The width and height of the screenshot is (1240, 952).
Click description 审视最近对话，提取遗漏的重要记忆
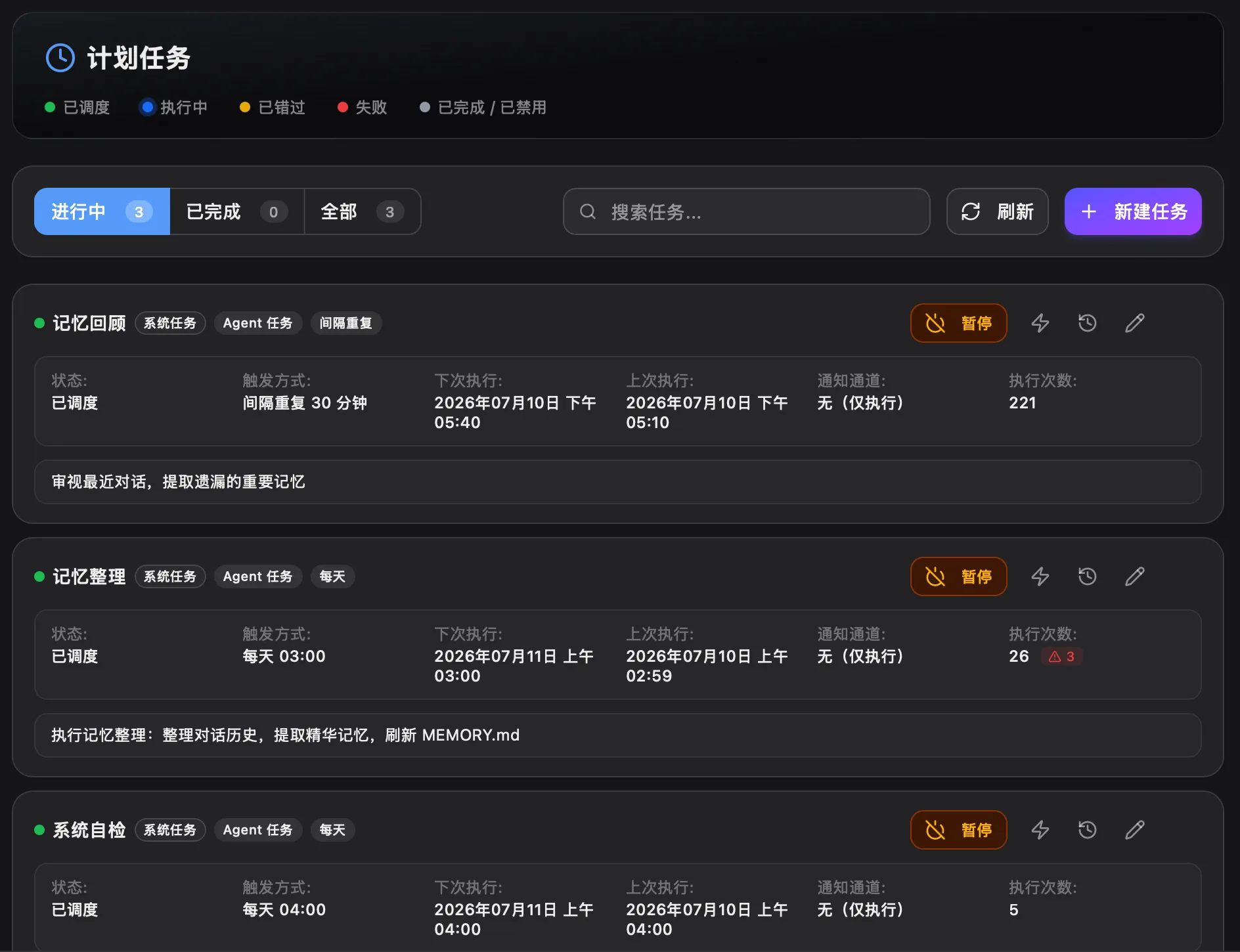point(178,482)
